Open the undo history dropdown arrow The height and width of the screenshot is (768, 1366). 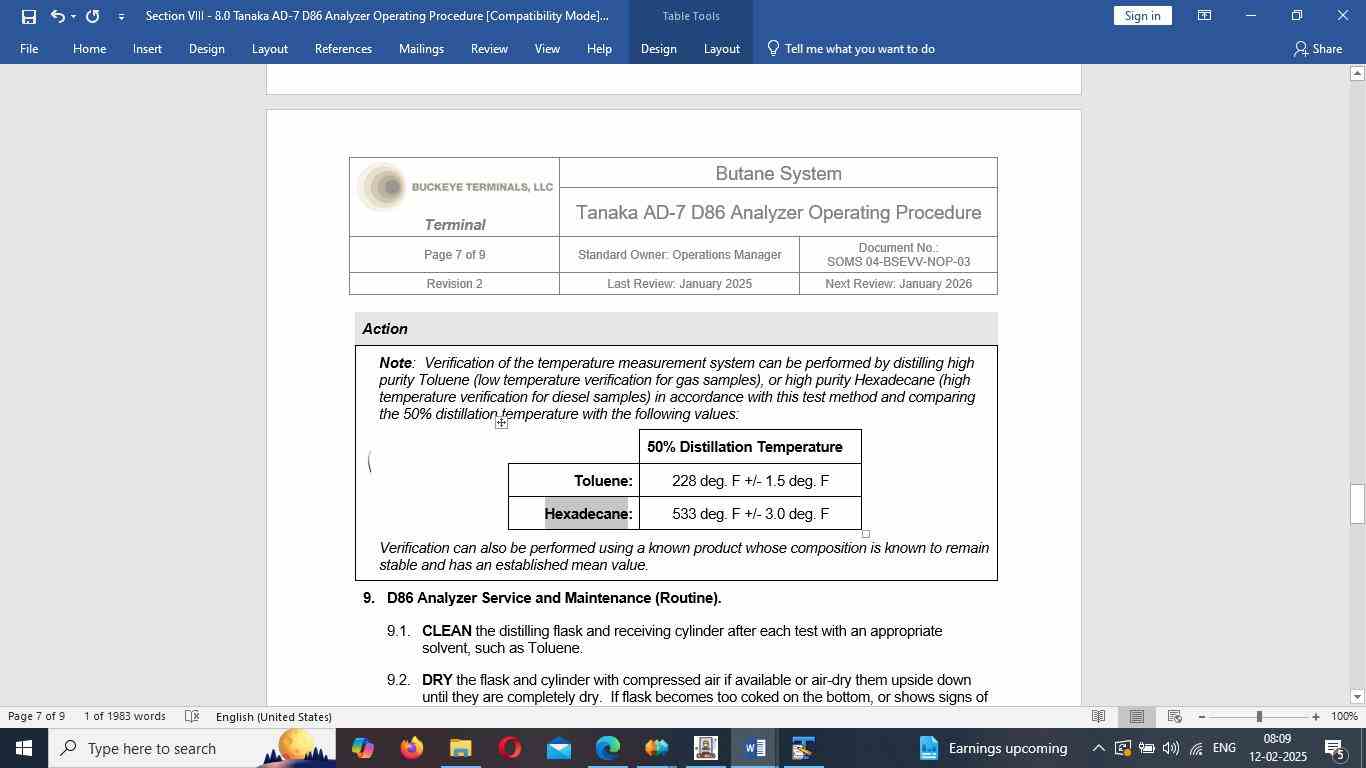click(73, 16)
